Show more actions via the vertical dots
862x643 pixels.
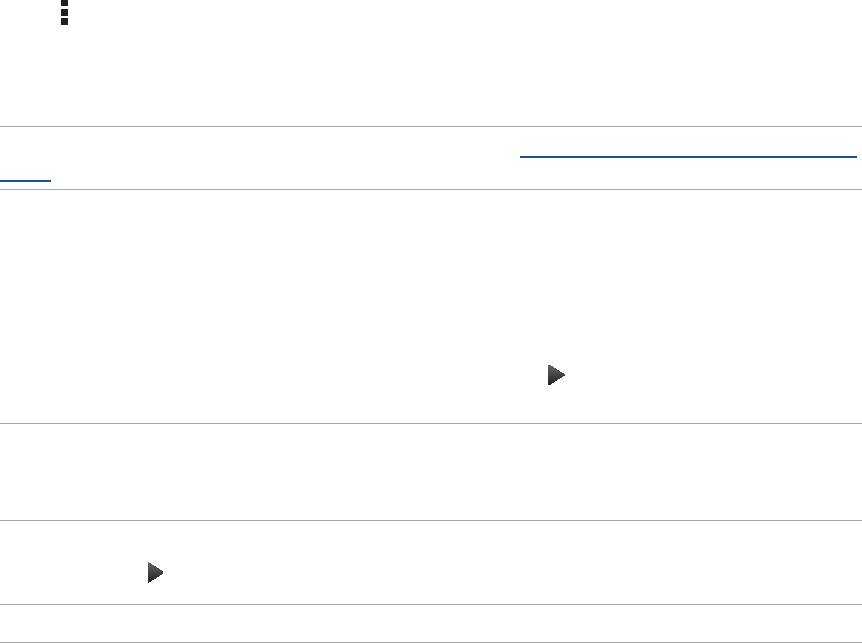tap(65, 12)
